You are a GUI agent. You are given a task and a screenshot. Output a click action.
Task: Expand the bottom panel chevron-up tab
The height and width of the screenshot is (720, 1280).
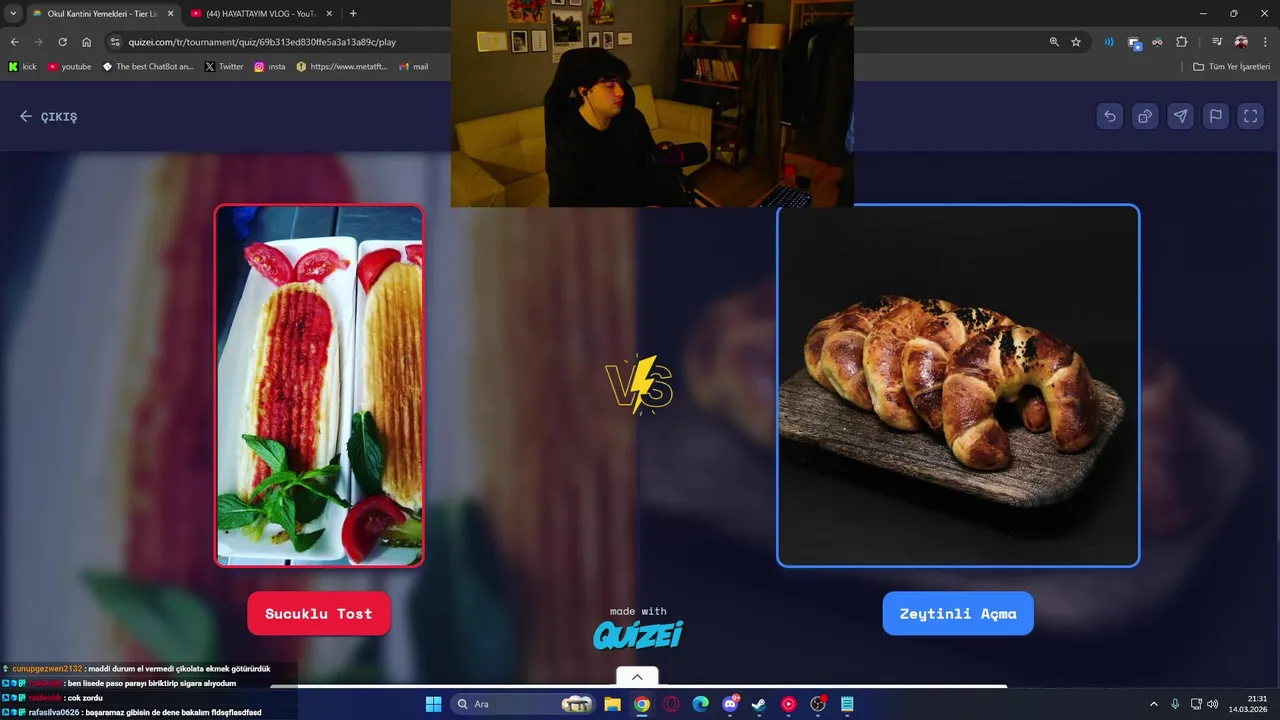[x=637, y=677]
